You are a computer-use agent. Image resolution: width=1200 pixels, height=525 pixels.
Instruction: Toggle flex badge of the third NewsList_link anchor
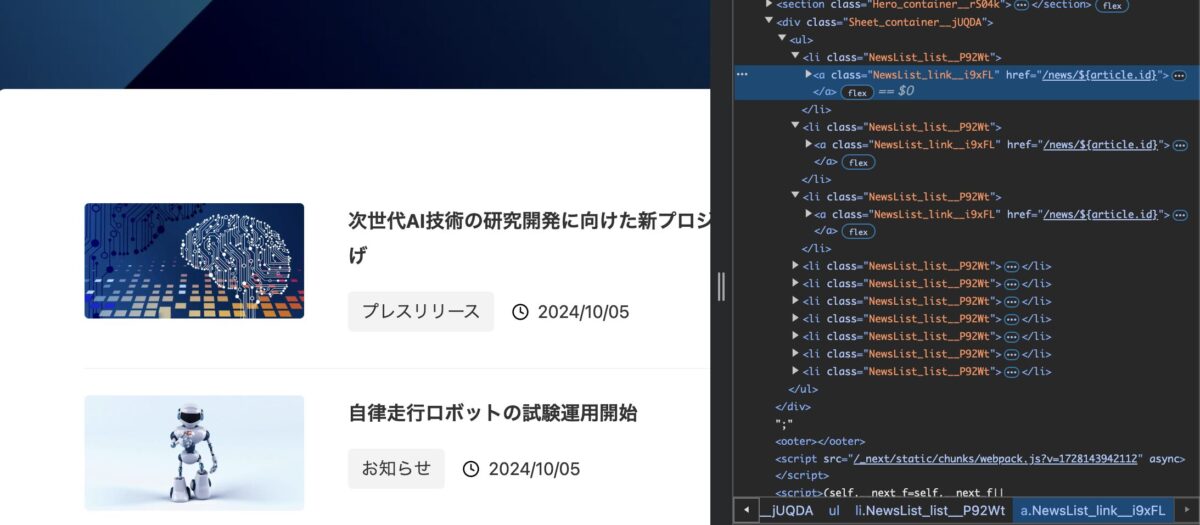click(857, 232)
